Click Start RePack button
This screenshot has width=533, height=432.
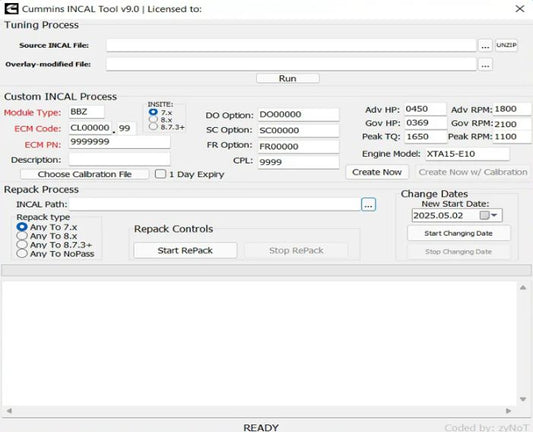[x=185, y=250]
